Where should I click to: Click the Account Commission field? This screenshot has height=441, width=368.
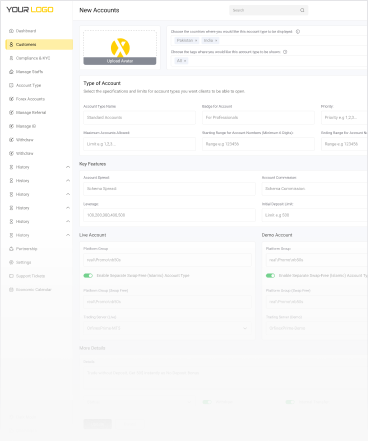click(x=315, y=189)
